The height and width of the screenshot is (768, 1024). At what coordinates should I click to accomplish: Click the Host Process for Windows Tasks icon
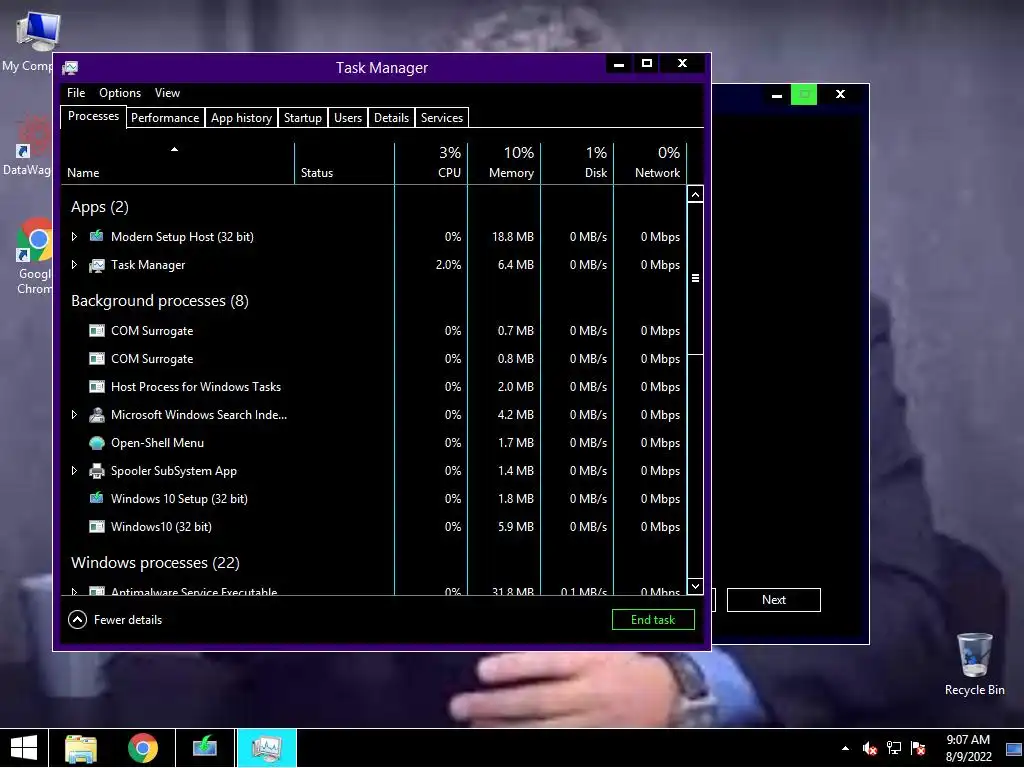97,387
